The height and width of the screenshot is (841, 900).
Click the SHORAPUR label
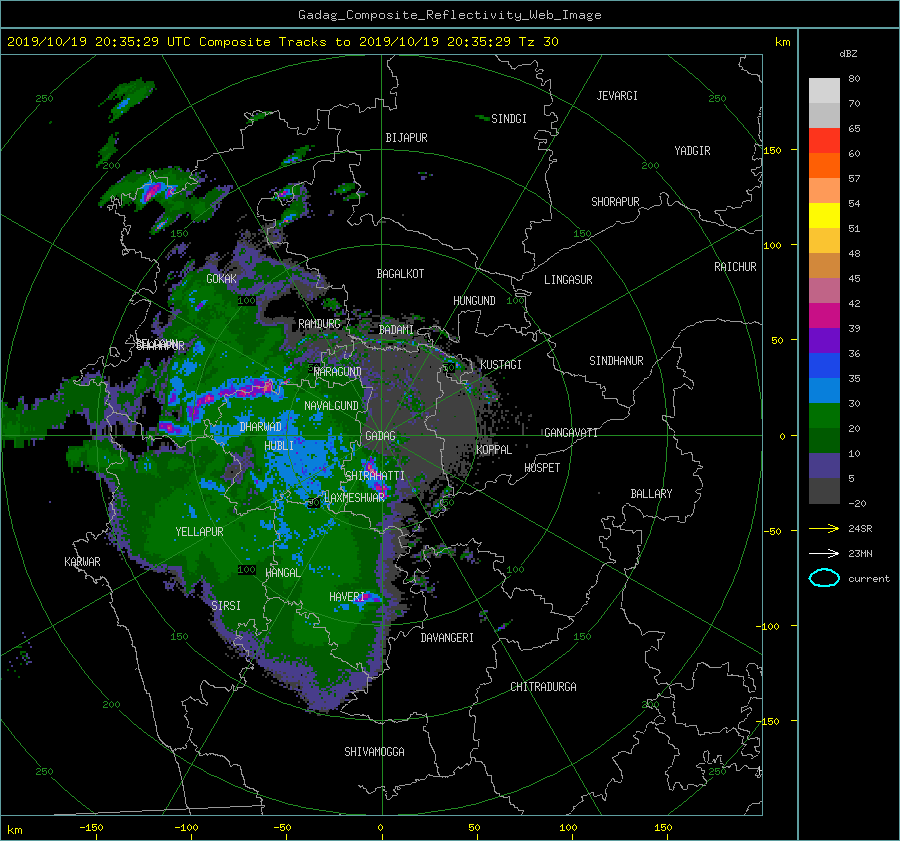[615, 201]
